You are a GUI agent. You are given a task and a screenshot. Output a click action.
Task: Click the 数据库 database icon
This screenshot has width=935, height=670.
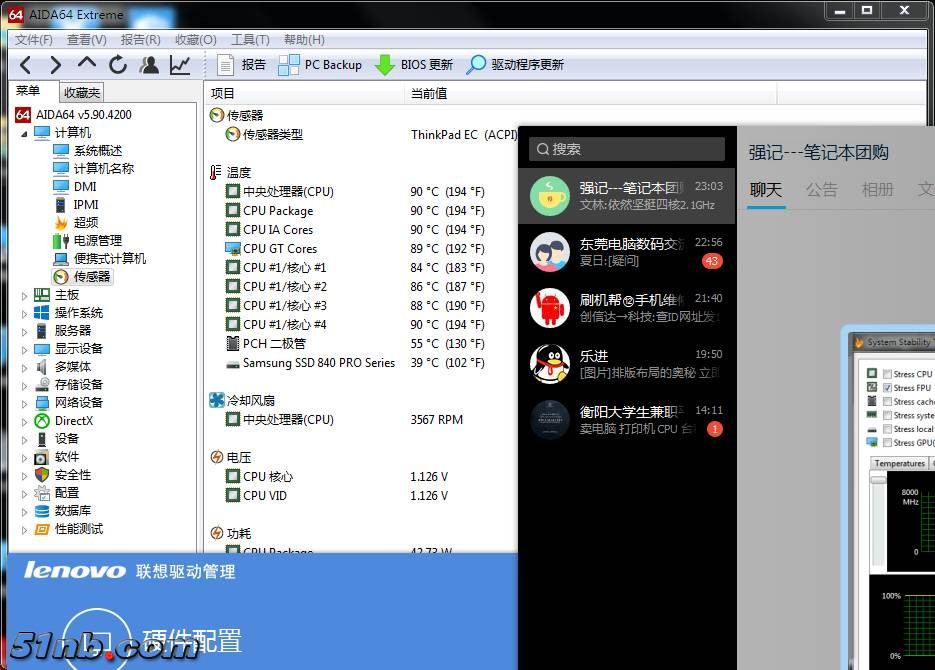point(42,511)
